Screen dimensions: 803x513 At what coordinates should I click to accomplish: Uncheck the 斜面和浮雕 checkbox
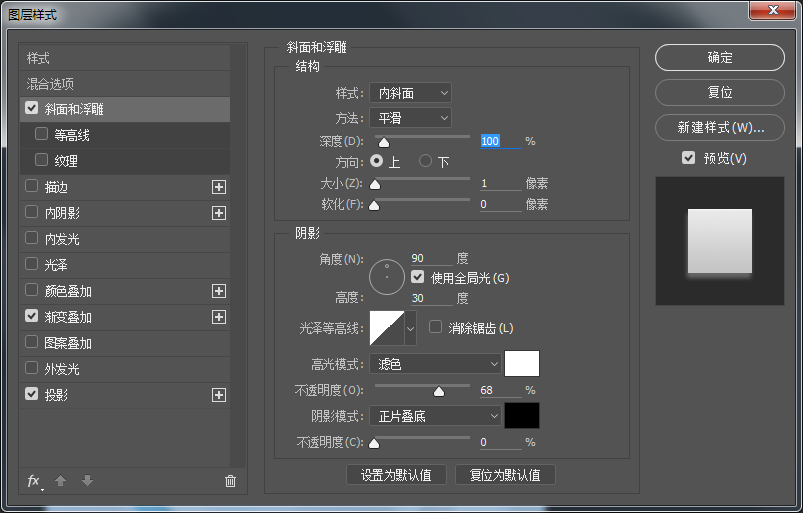tap(32, 108)
